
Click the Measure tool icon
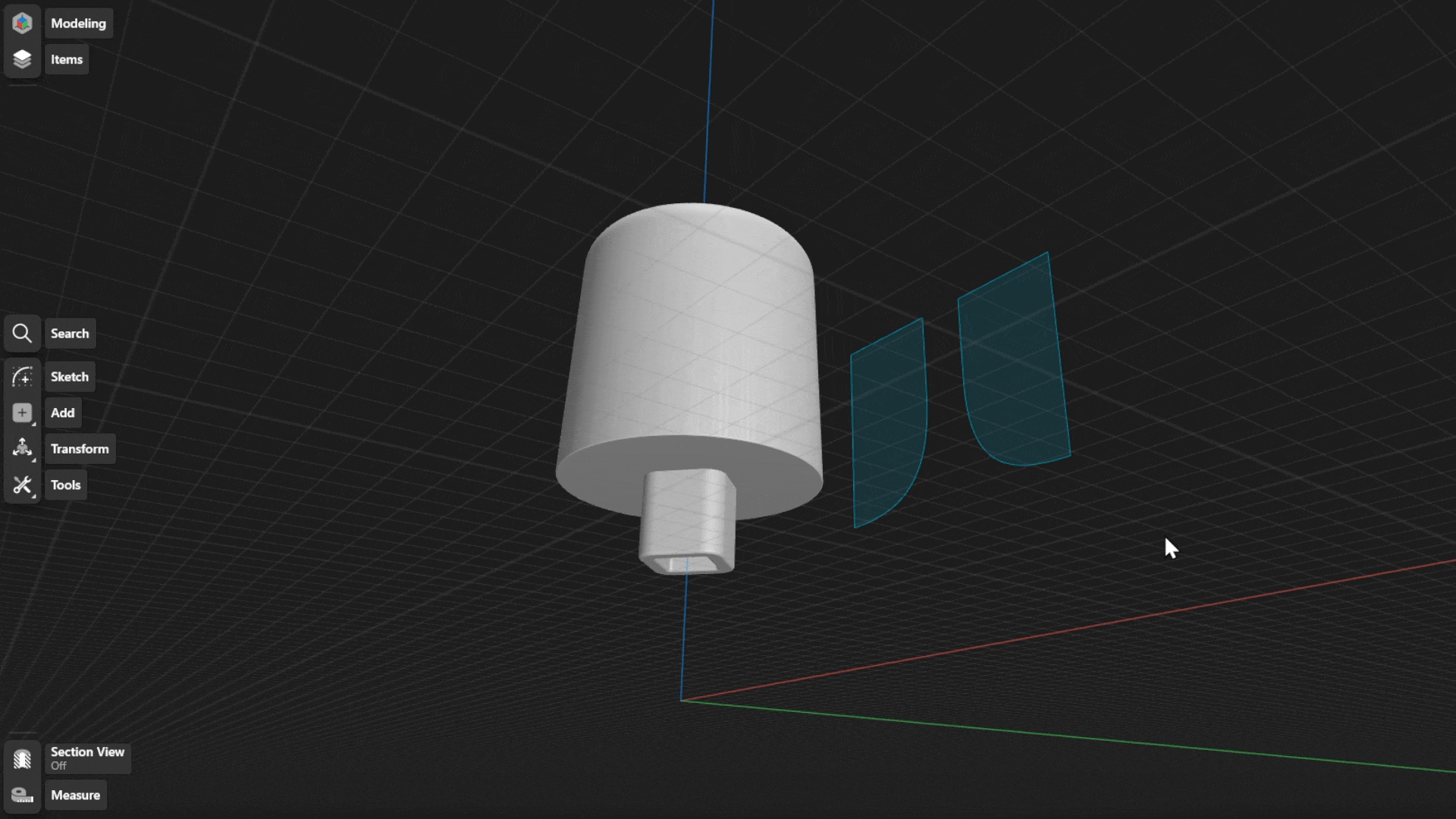pos(22,795)
